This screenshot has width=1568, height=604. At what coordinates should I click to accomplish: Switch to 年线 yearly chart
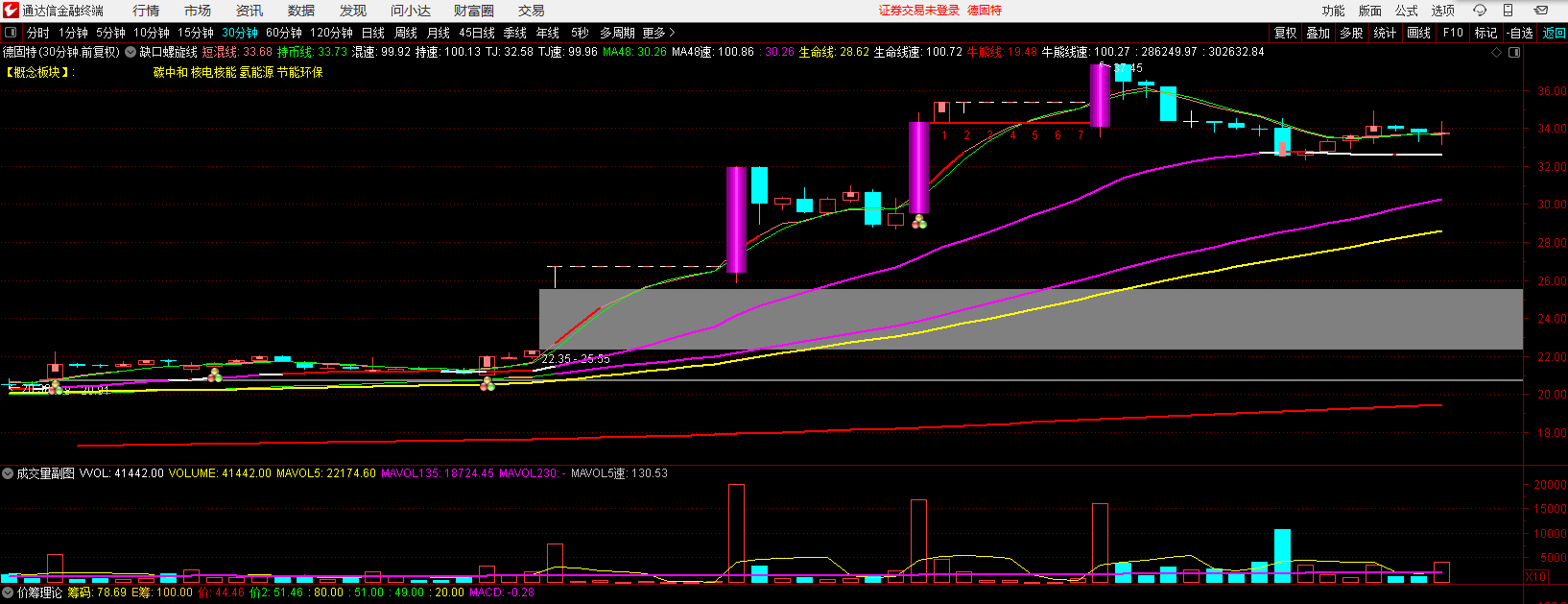click(548, 33)
